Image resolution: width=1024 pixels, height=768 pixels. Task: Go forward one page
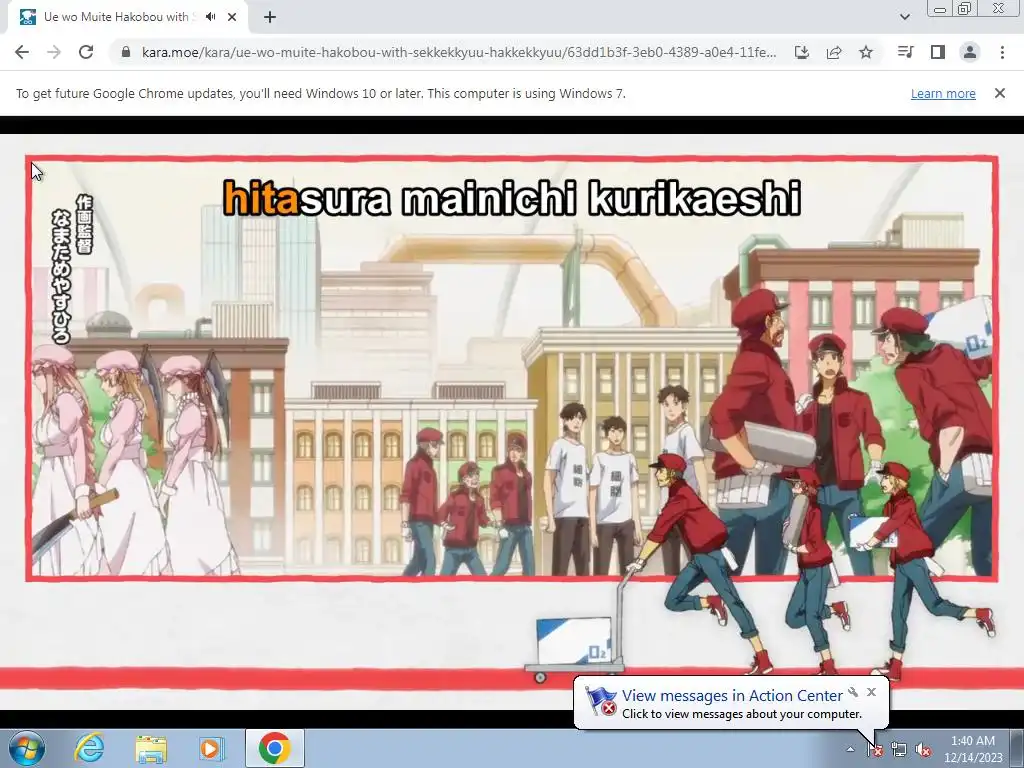click(x=54, y=52)
